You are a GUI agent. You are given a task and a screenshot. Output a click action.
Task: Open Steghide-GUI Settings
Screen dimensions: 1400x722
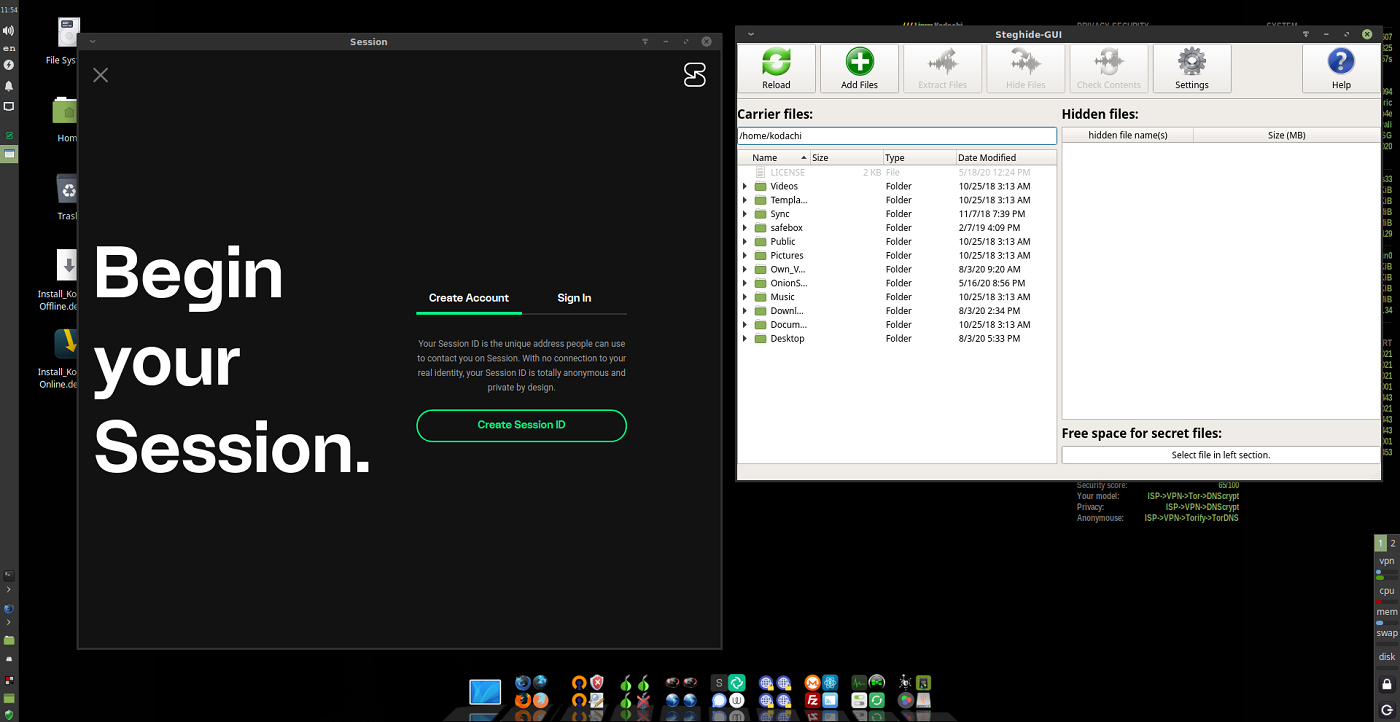pyautogui.click(x=1191, y=67)
